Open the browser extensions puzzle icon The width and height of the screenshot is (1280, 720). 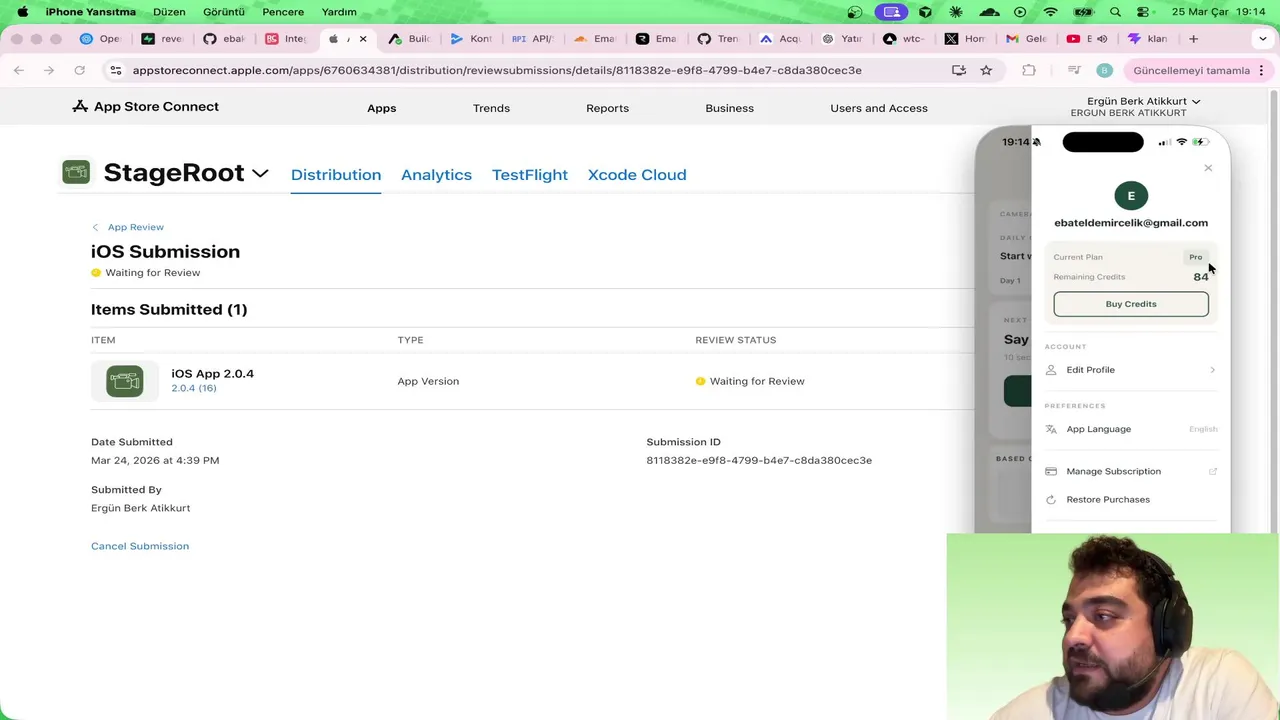point(1028,70)
